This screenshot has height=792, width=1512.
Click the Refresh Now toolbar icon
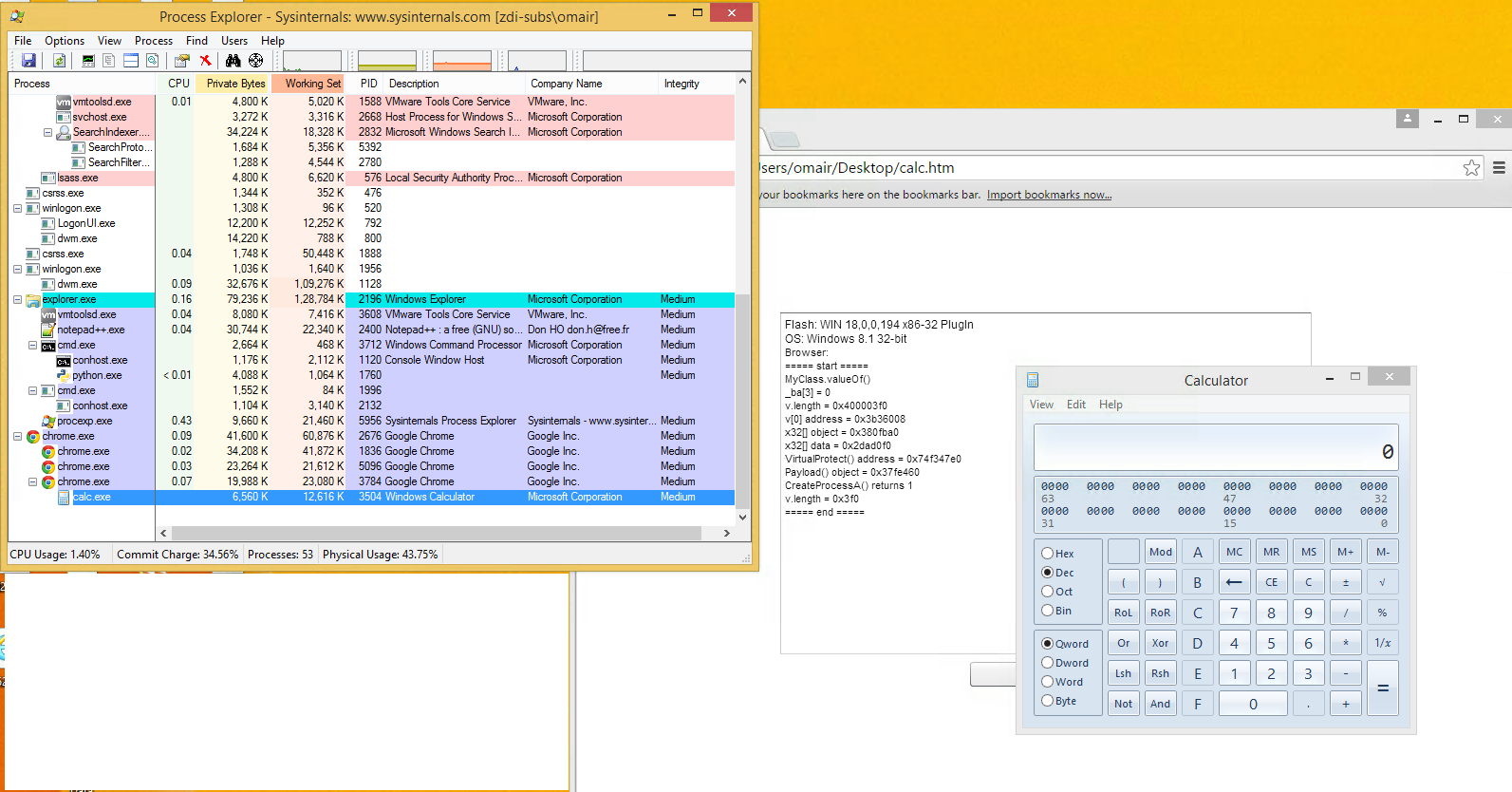[x=60, y=61]
